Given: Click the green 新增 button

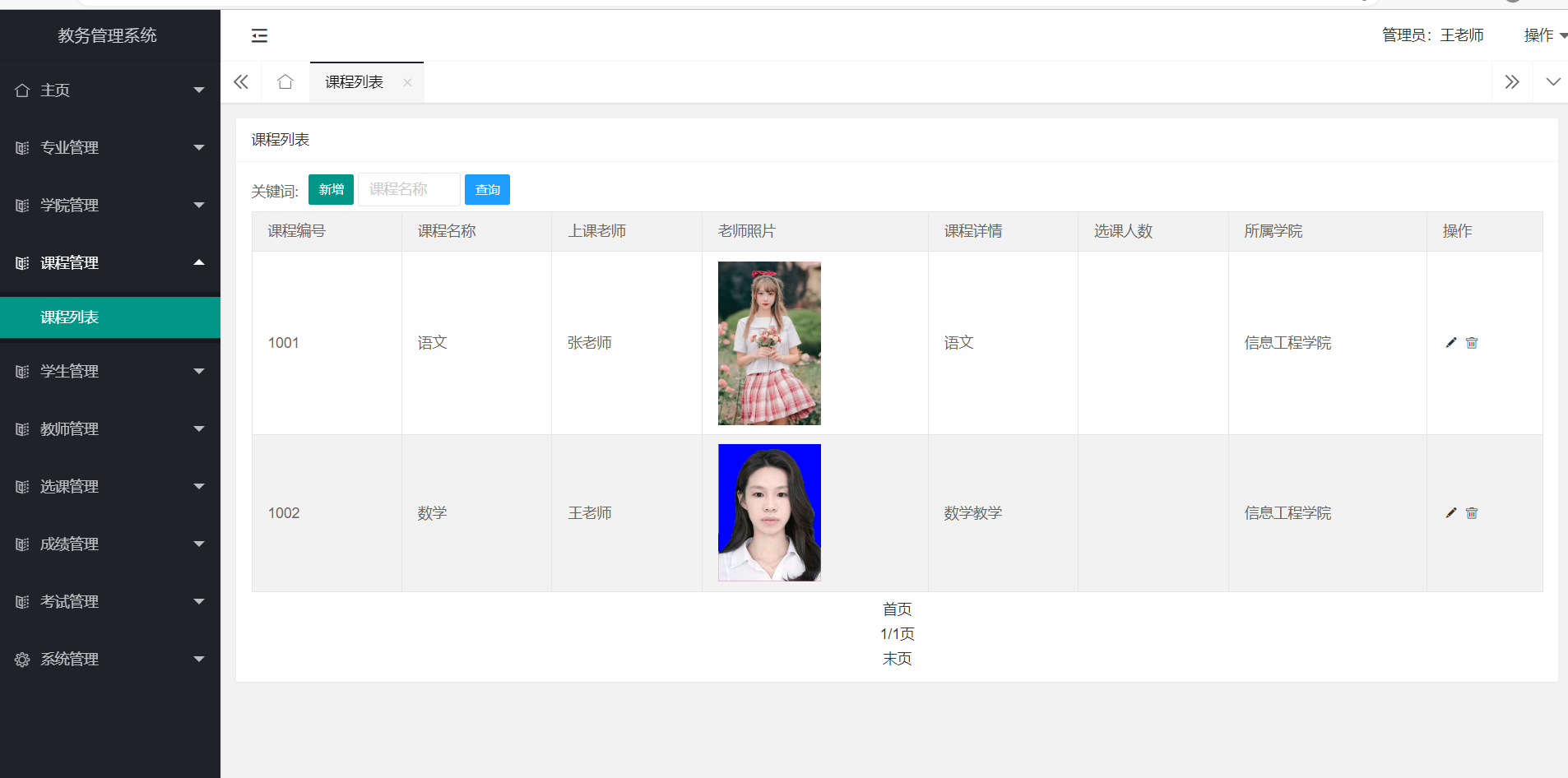Looking at the screenshot, I should coord(331,190).
